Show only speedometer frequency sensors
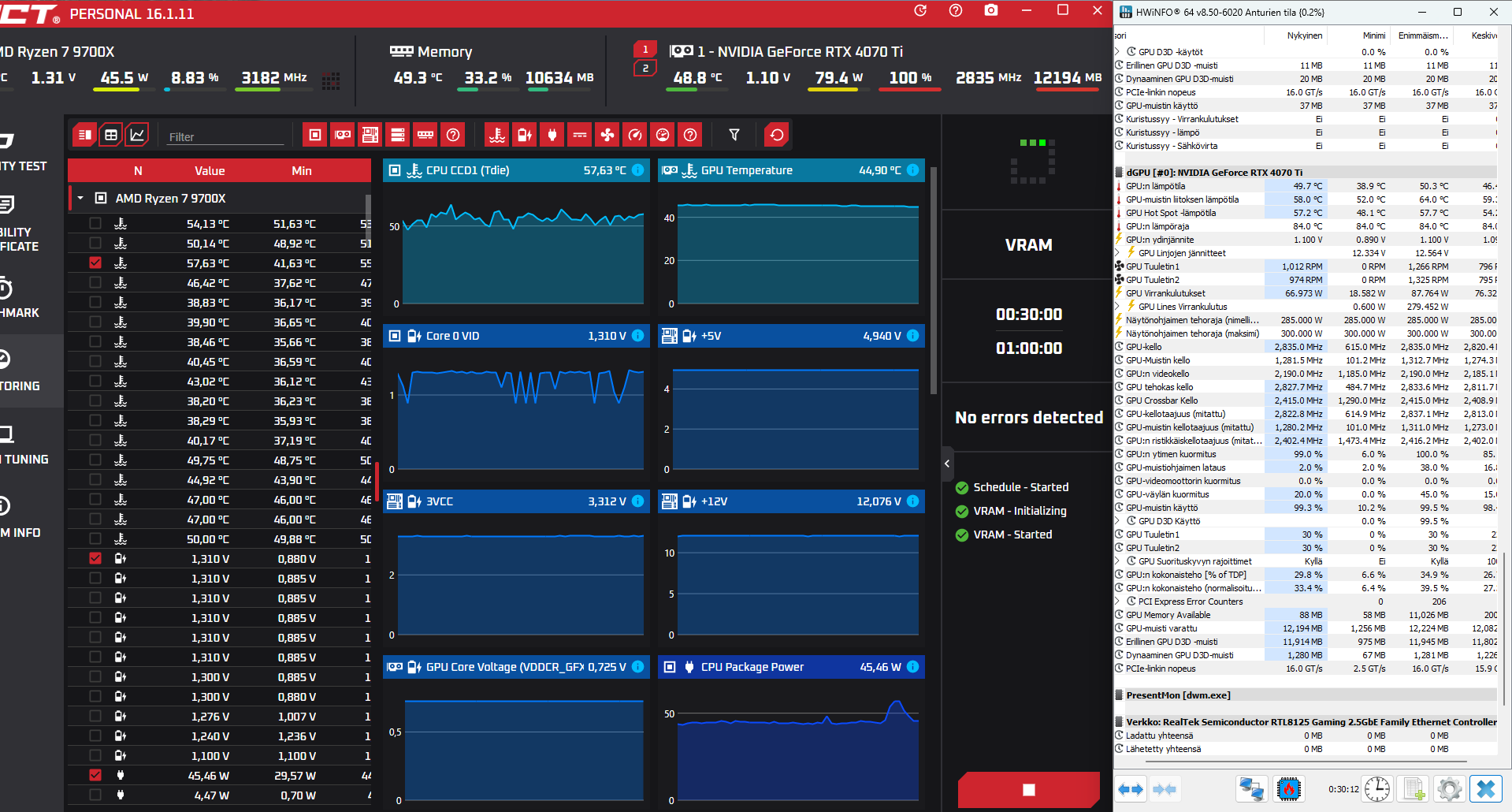This screenshot has width=1512, height=812. [635, 135]
